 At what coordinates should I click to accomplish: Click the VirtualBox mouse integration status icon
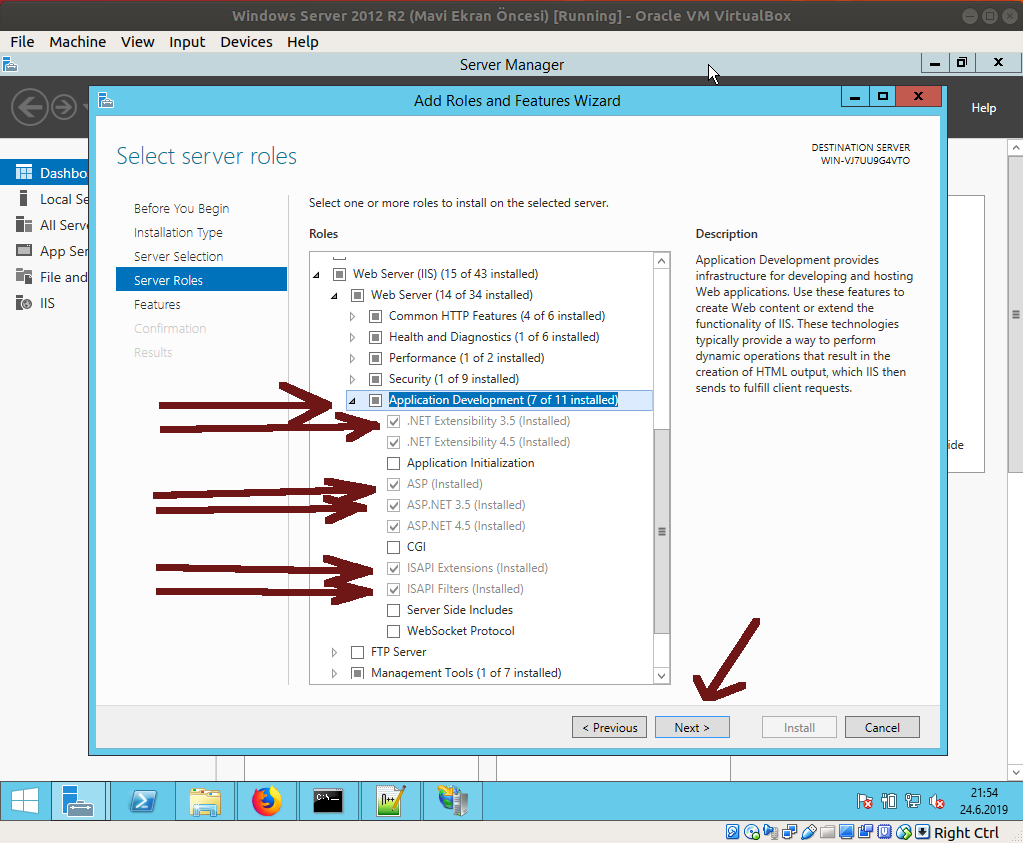point(904,832)
